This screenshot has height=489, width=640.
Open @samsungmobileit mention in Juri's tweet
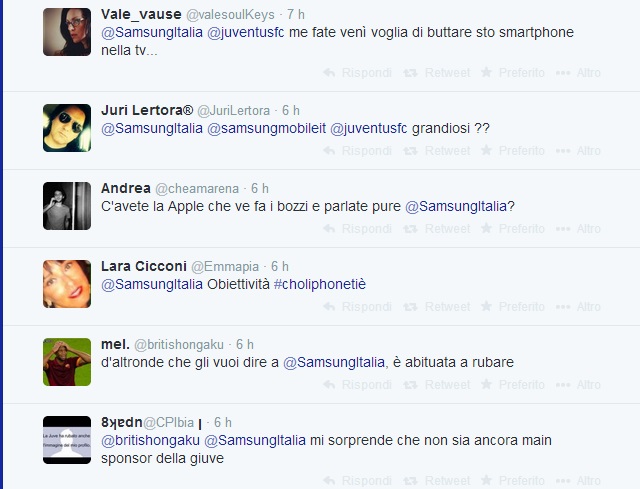(267, 128)
